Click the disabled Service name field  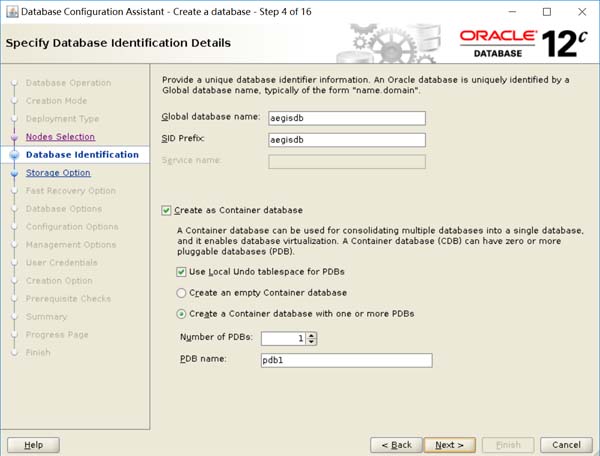(x=347, y=162)
